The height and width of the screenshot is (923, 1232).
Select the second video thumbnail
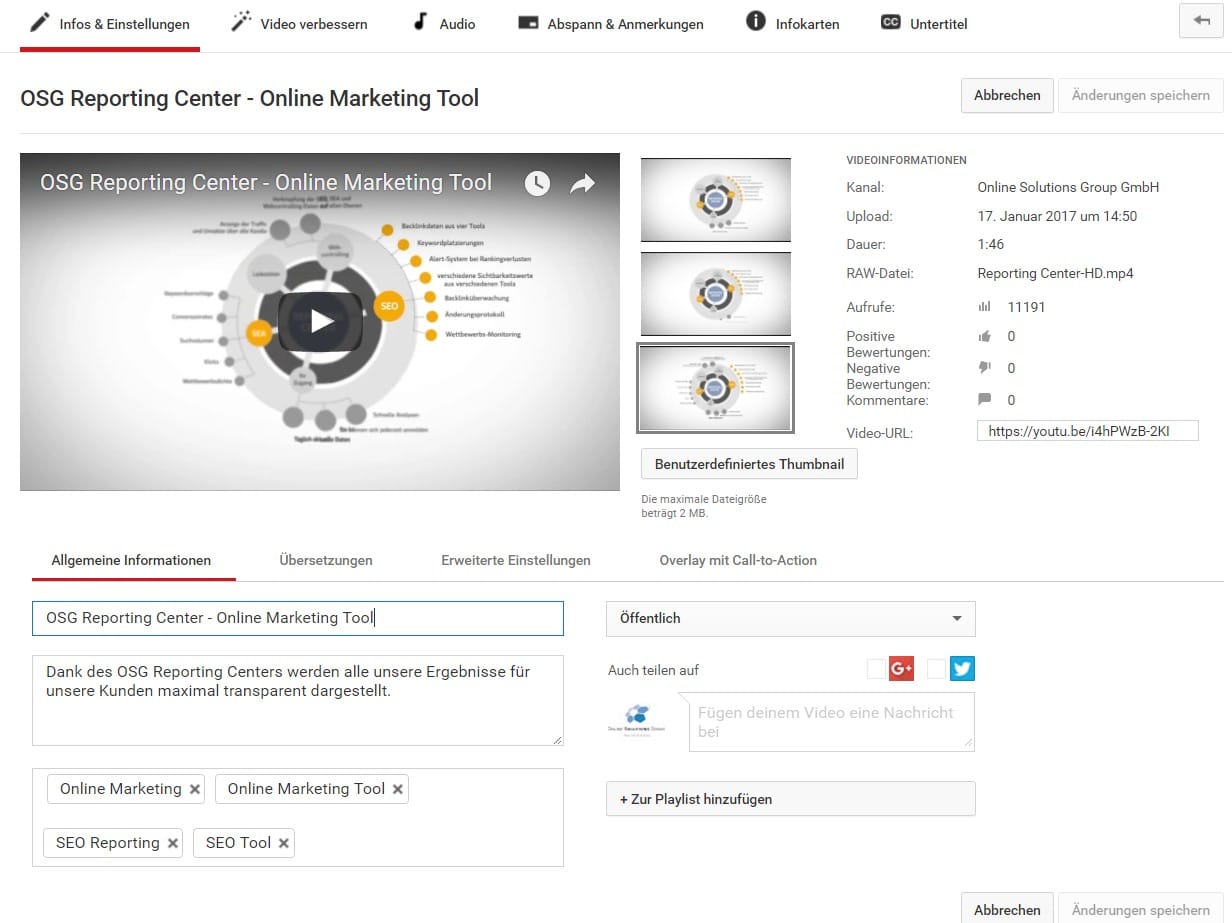click(716, 294)
